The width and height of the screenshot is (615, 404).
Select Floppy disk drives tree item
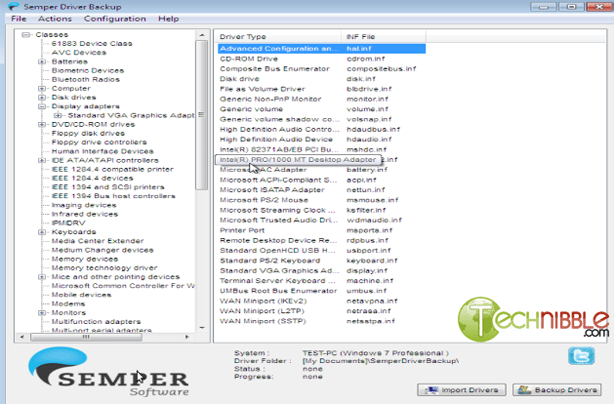click(x=88, y=133)
